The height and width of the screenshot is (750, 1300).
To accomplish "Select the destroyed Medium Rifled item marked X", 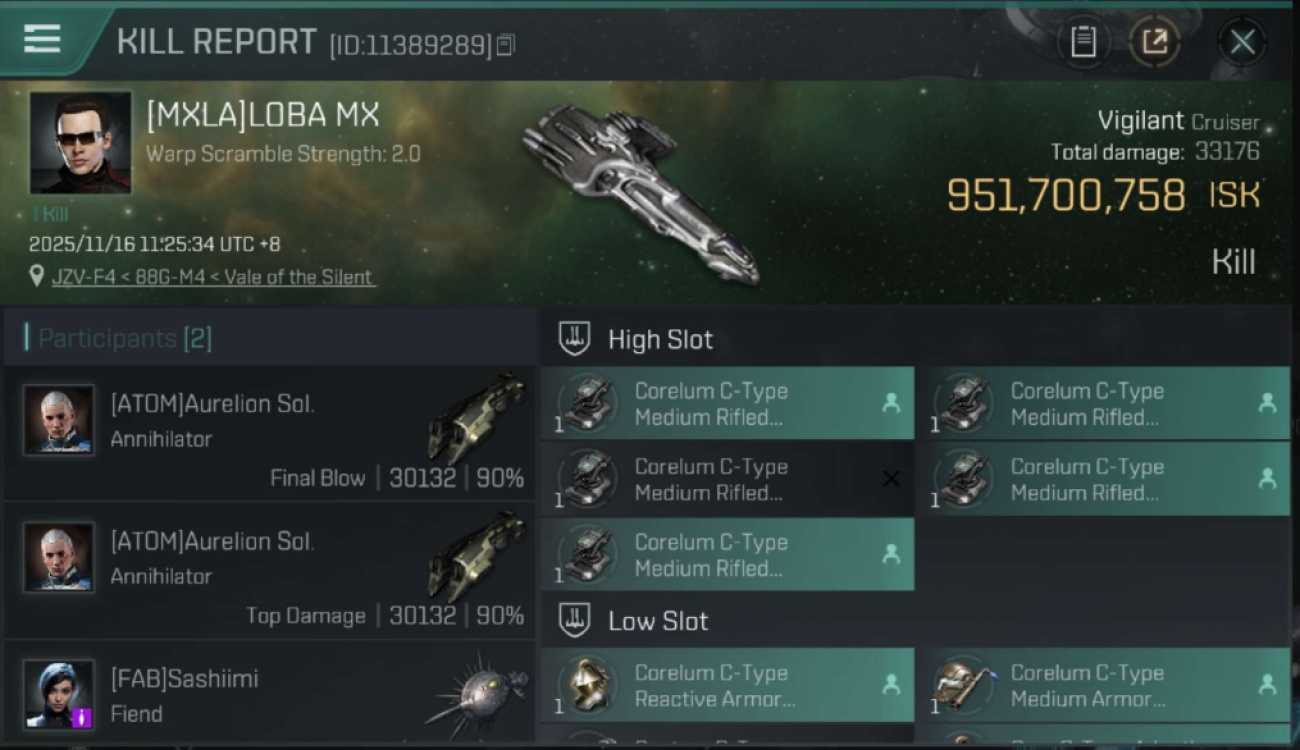I will pyautogui.click(x=727, y=479).
